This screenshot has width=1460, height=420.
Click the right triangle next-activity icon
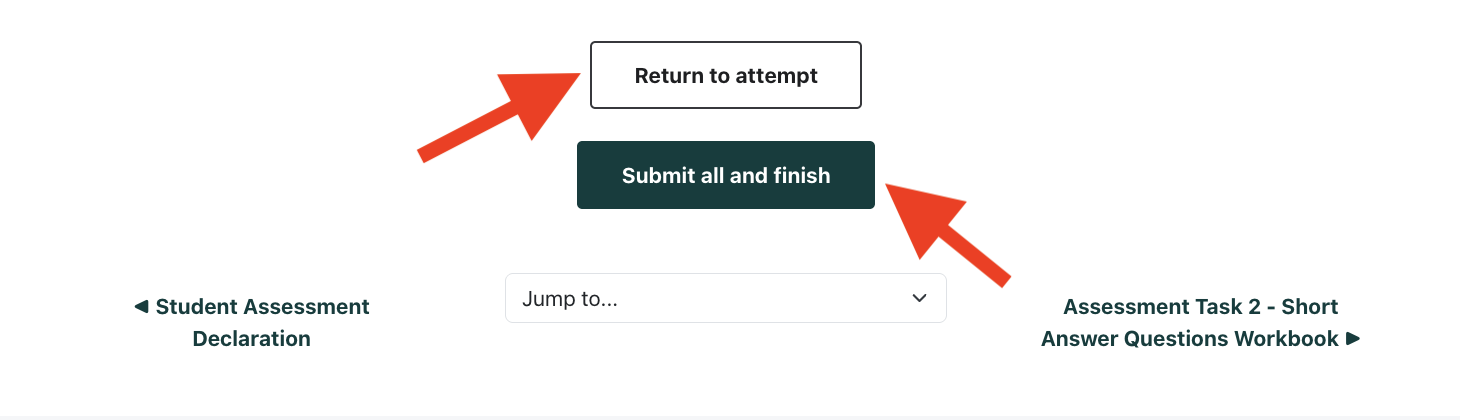pos(1353,338)
